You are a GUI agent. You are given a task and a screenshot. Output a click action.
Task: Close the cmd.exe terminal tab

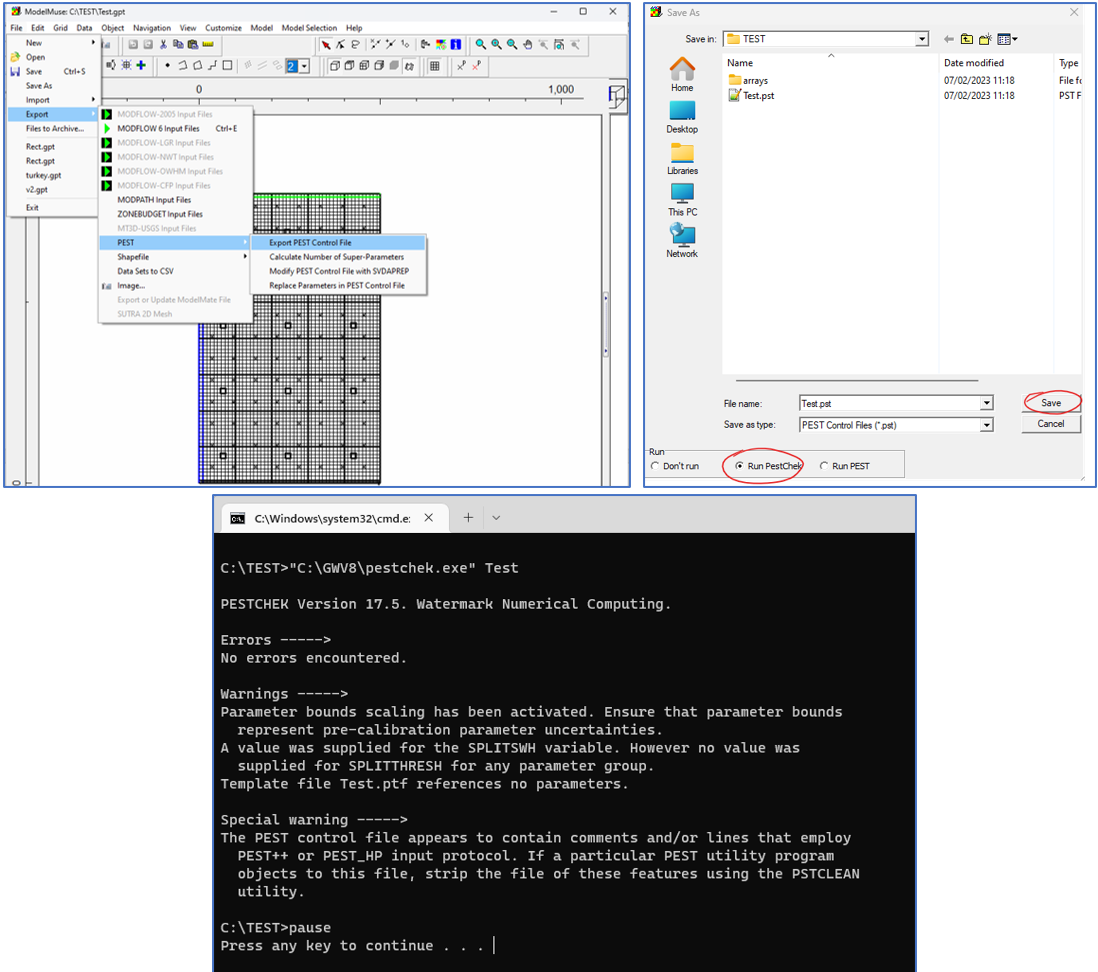[429, 518]
